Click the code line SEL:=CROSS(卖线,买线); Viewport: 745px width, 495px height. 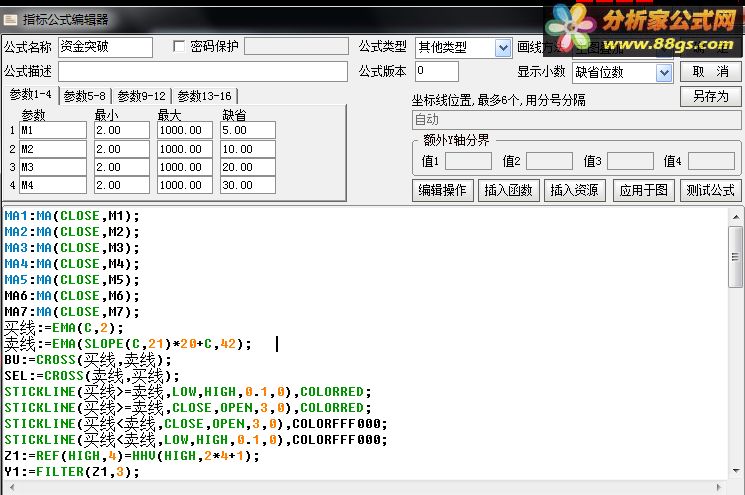coord(92,376)
